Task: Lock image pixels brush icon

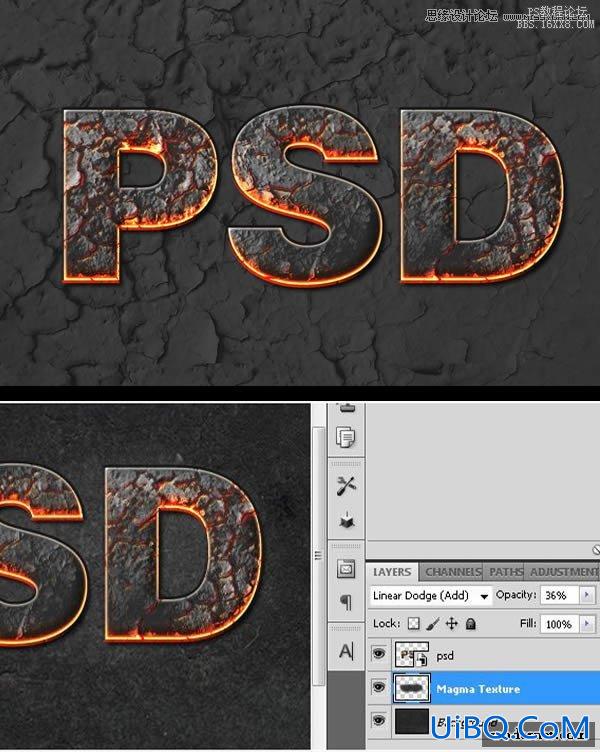Action: click(432, 623)
